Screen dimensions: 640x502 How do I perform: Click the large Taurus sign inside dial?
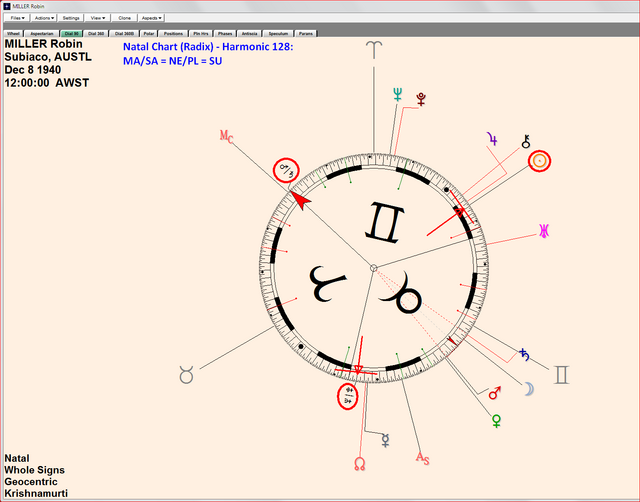[x=402, y=293]
